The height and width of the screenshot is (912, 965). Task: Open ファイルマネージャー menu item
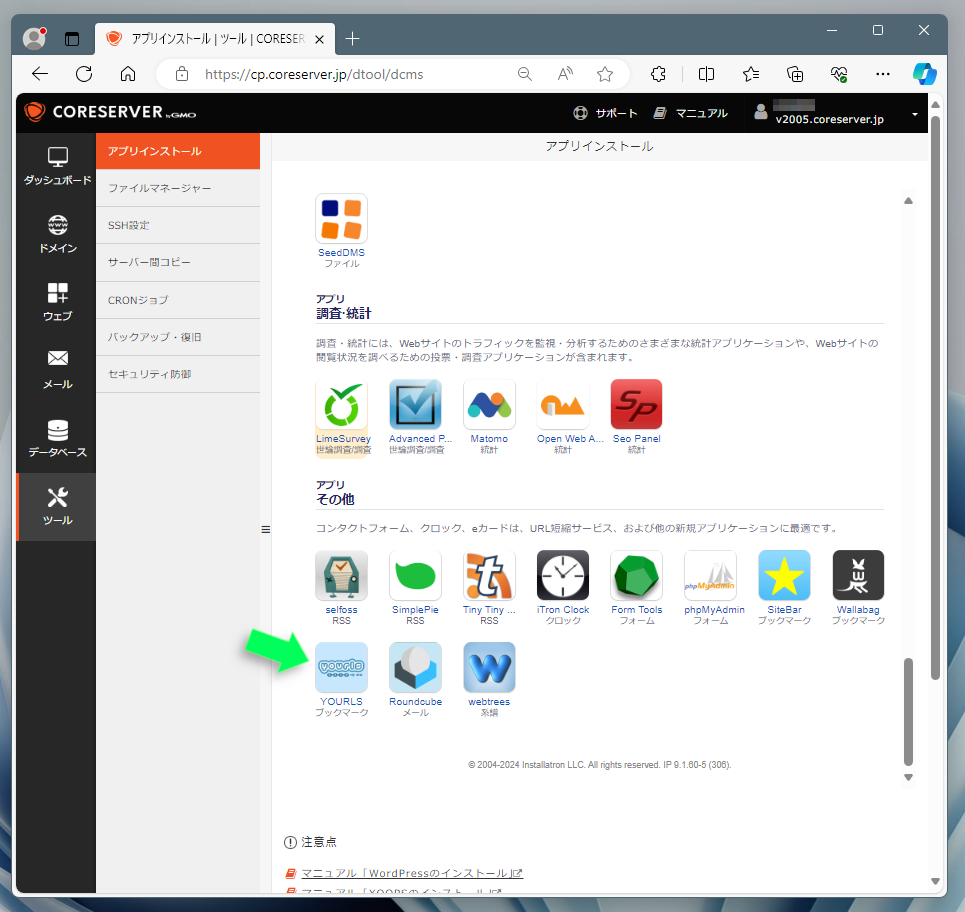tap(178, 188)
